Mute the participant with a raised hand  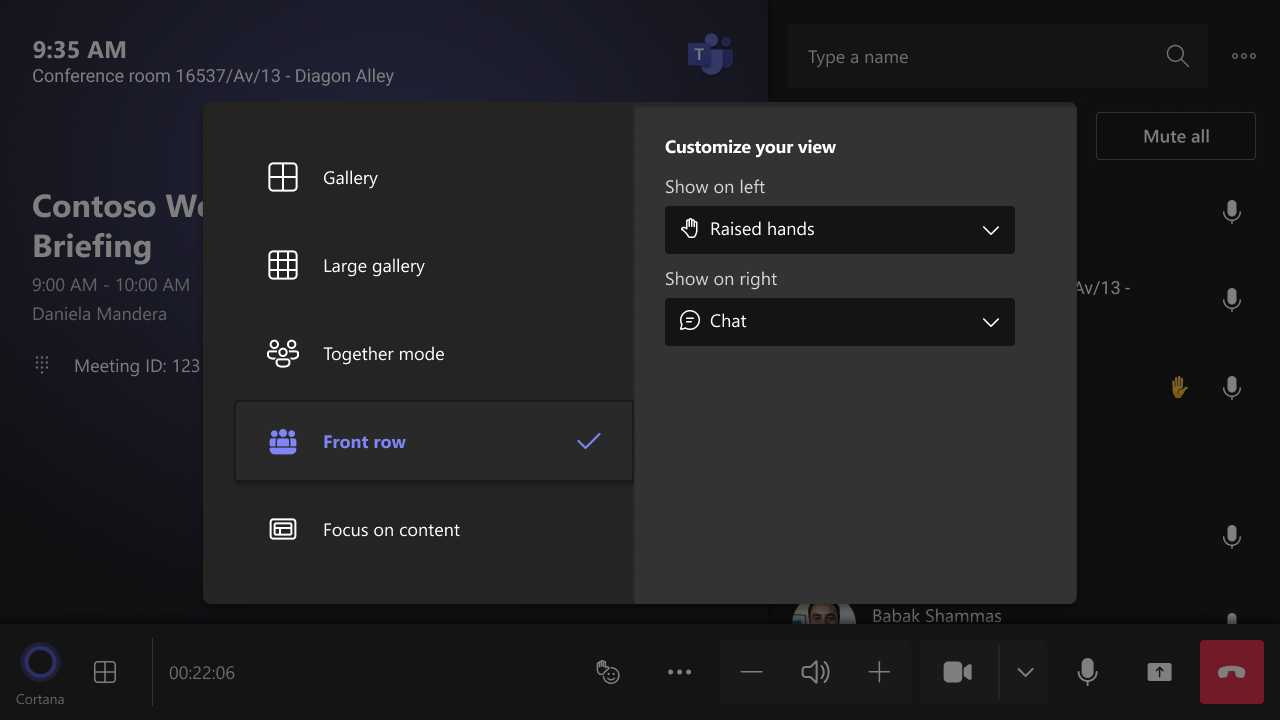pos(1231,387)
